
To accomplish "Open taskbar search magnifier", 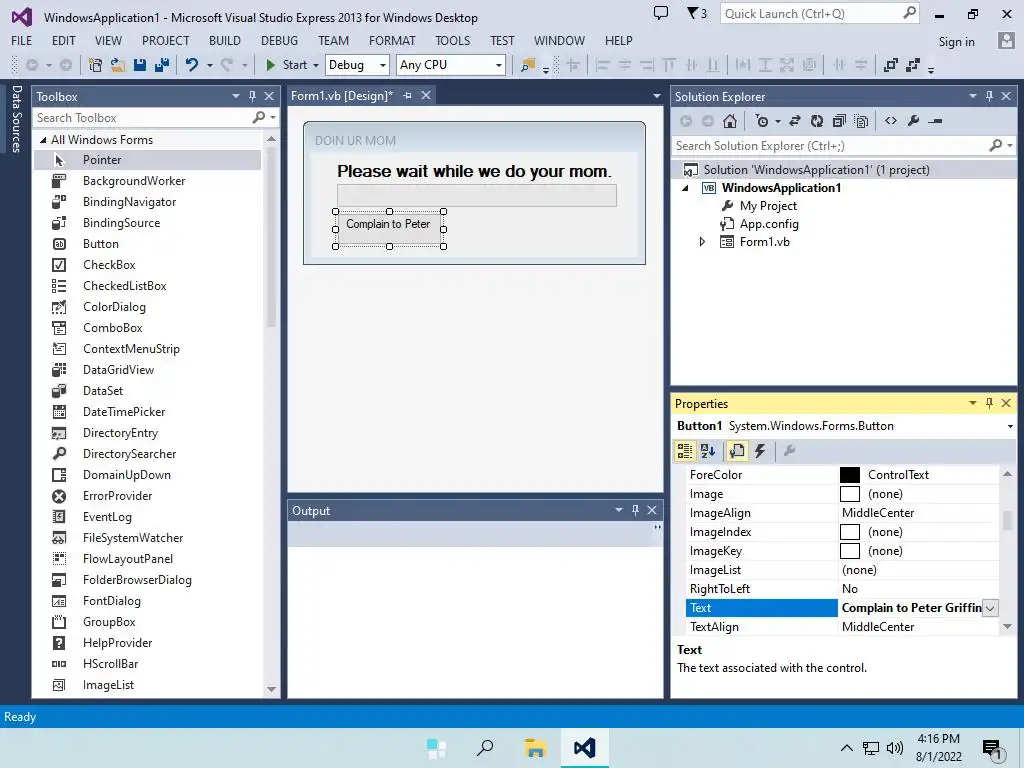I will (485, 748).
